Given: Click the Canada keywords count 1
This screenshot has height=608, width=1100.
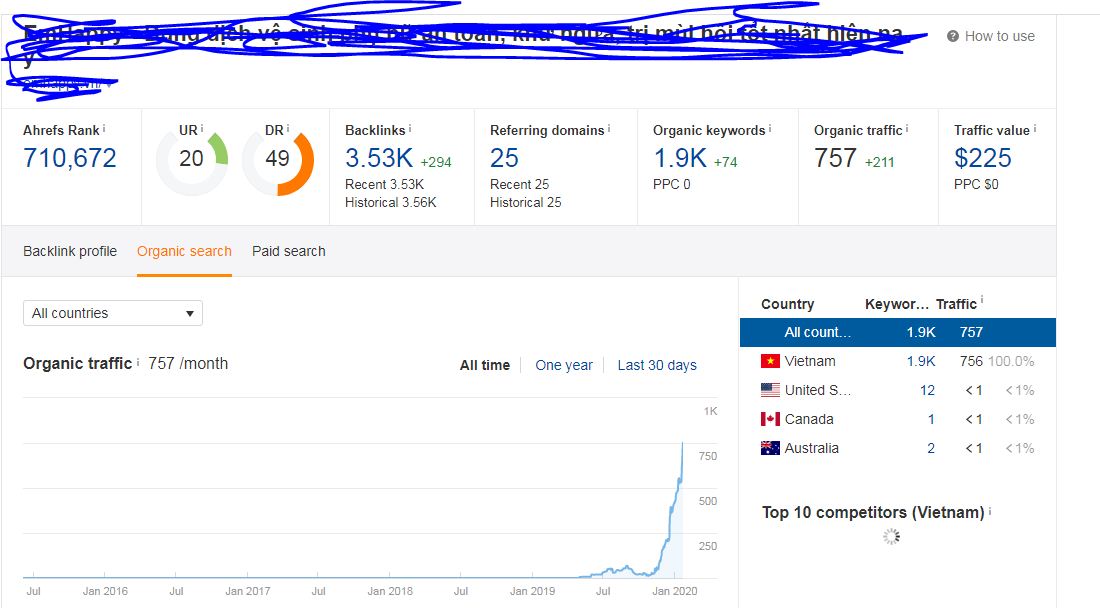Looking at the screenshot, I should click(931, 419).
